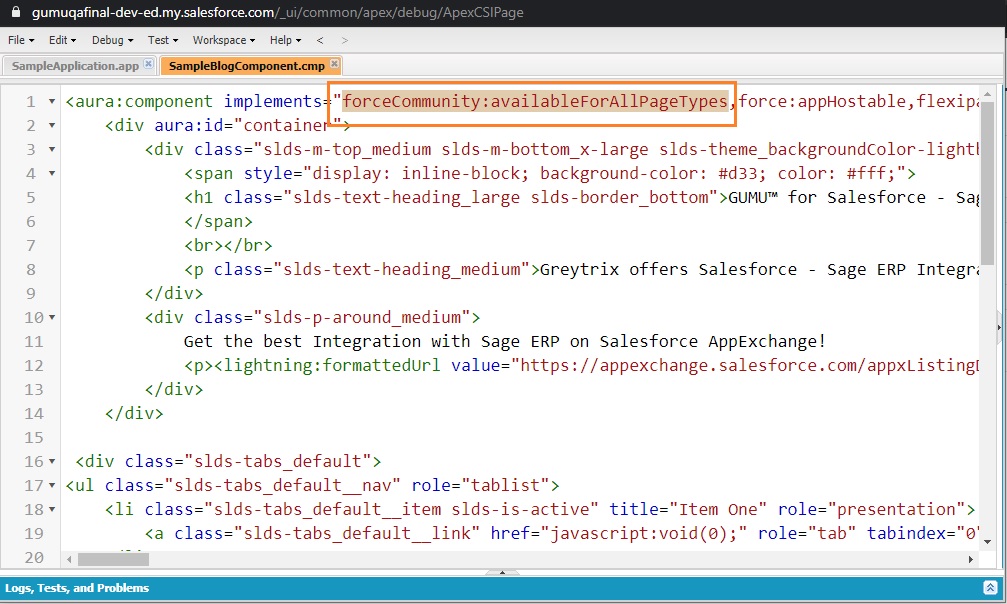Click the horizontal scrollbar thumb

coord(114,560)
